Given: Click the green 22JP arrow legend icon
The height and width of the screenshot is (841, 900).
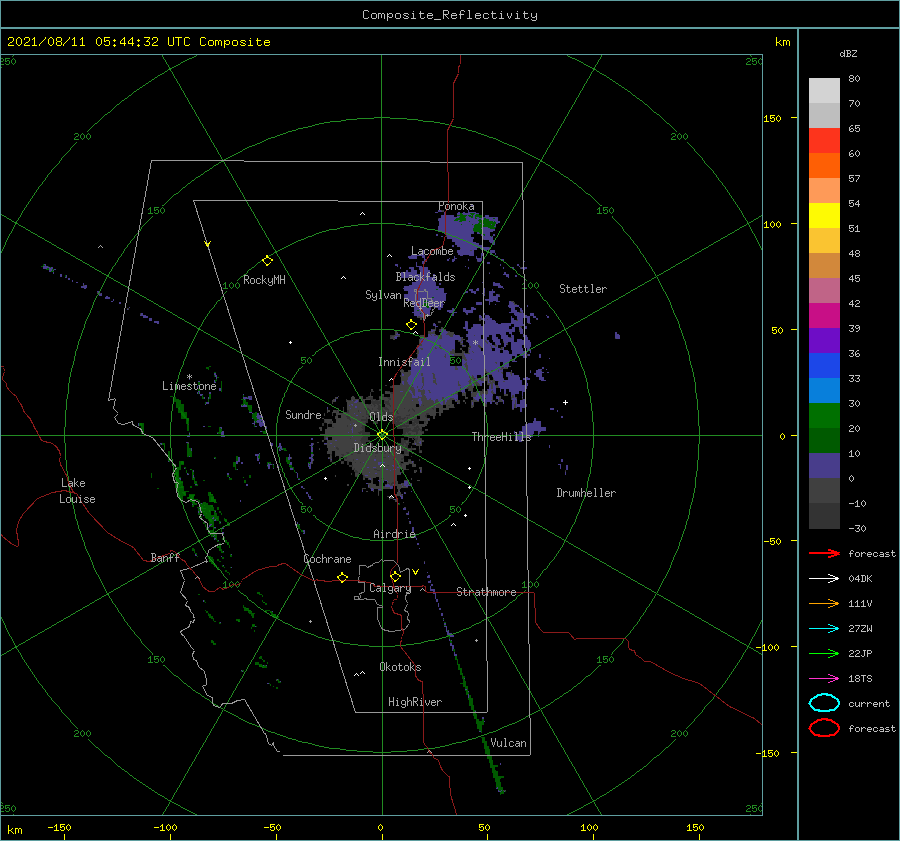Looking at the screenshot, I should [x=824, y=653].
